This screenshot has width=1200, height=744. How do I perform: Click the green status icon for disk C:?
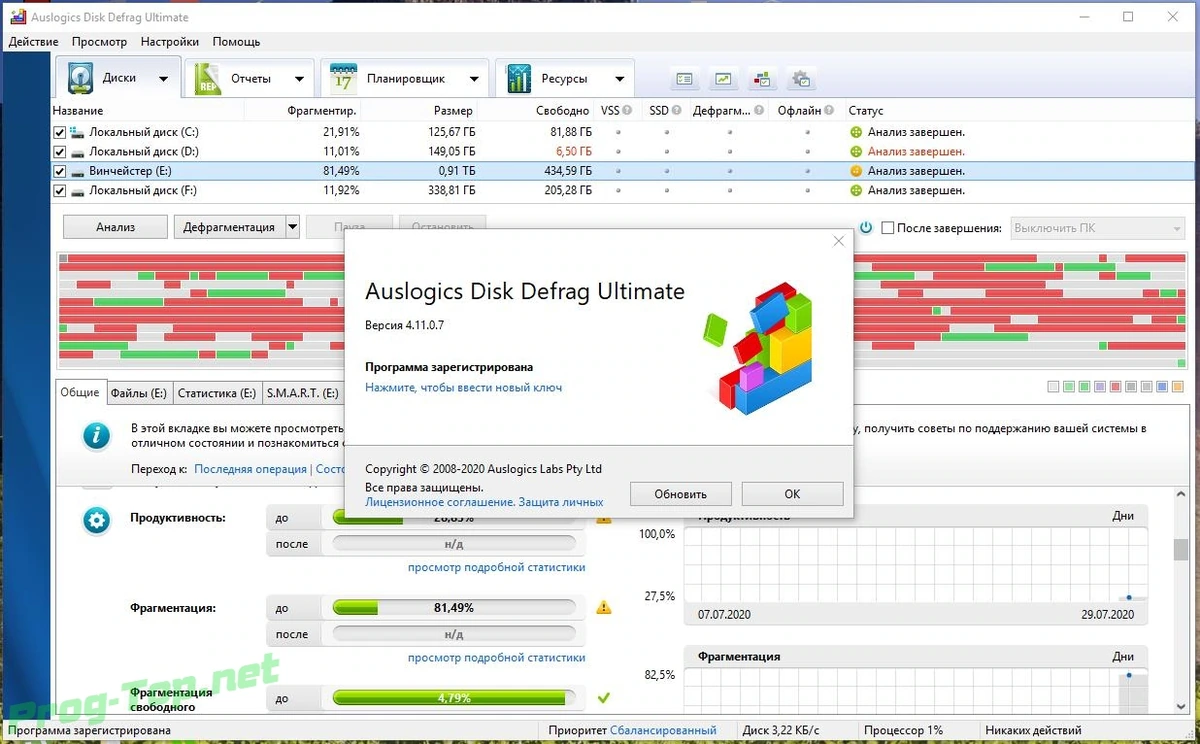pos(856,132)
